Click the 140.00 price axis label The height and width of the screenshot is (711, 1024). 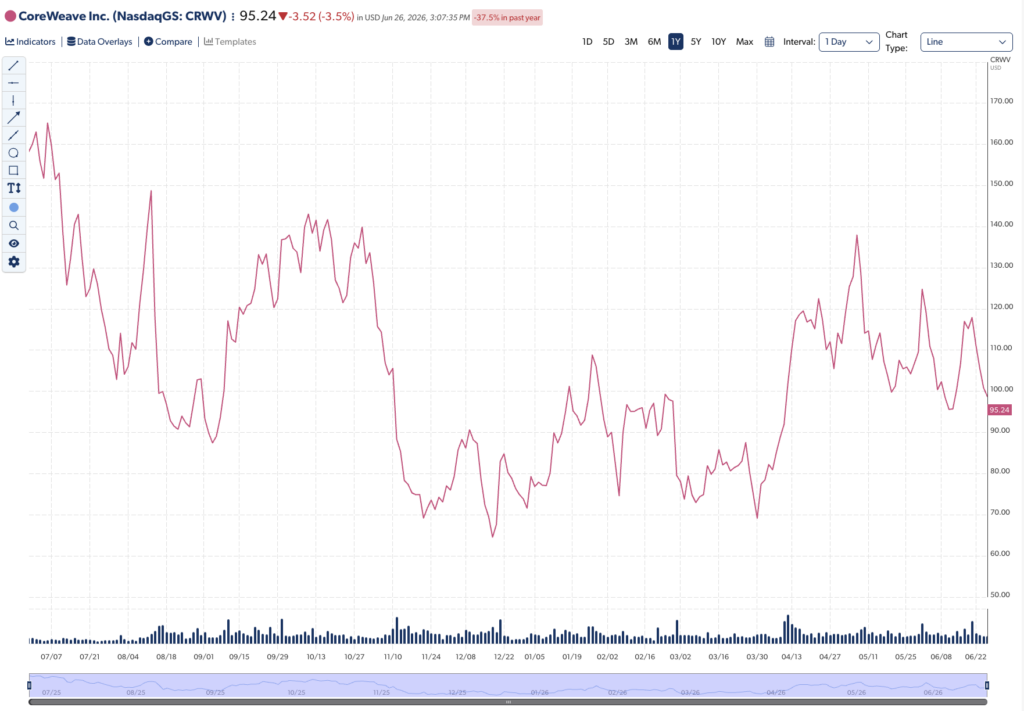pyautogui.click(x=1001, y=224)
